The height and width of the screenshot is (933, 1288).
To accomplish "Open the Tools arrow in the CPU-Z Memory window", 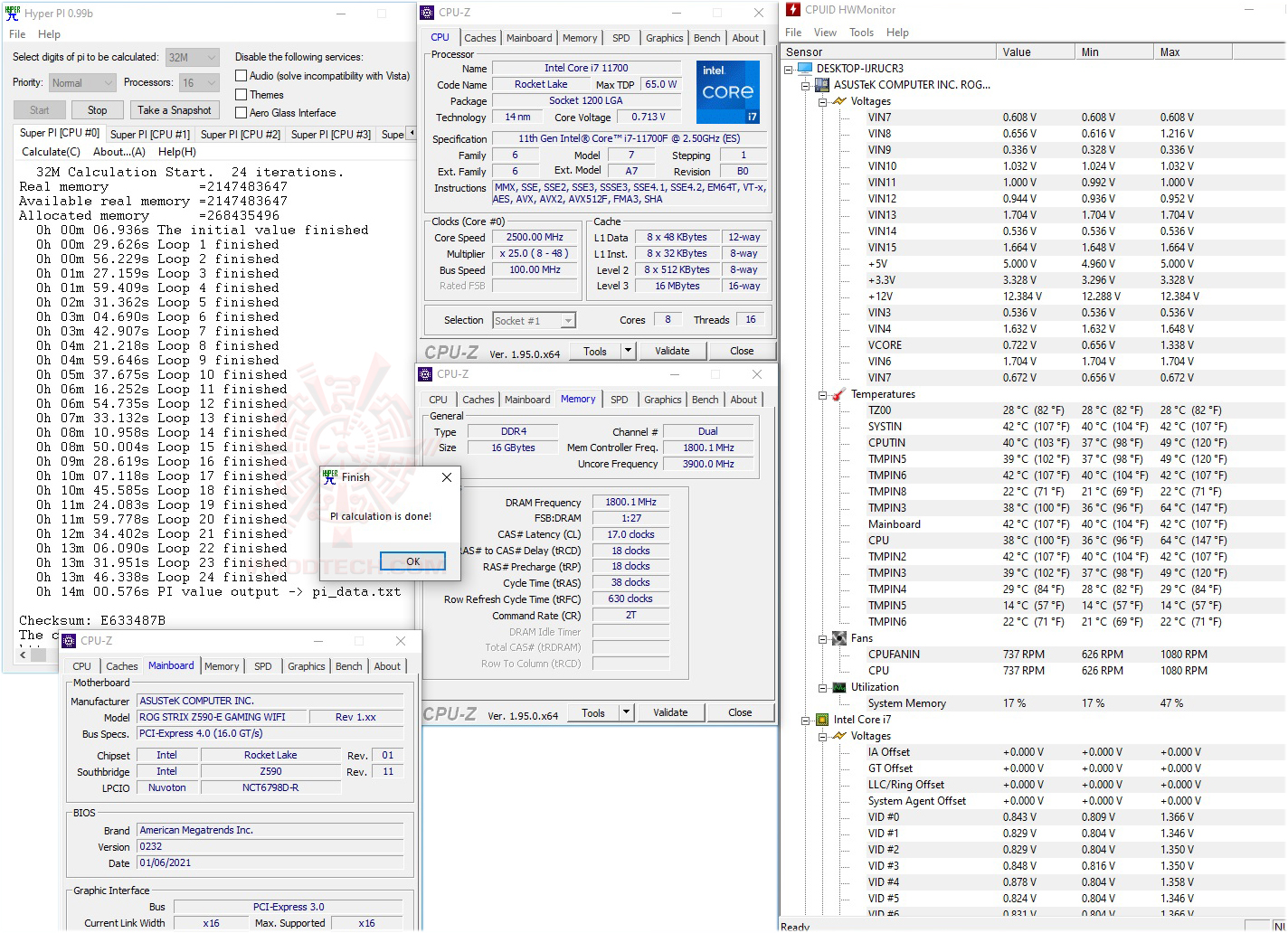I will tap(626, 712).
